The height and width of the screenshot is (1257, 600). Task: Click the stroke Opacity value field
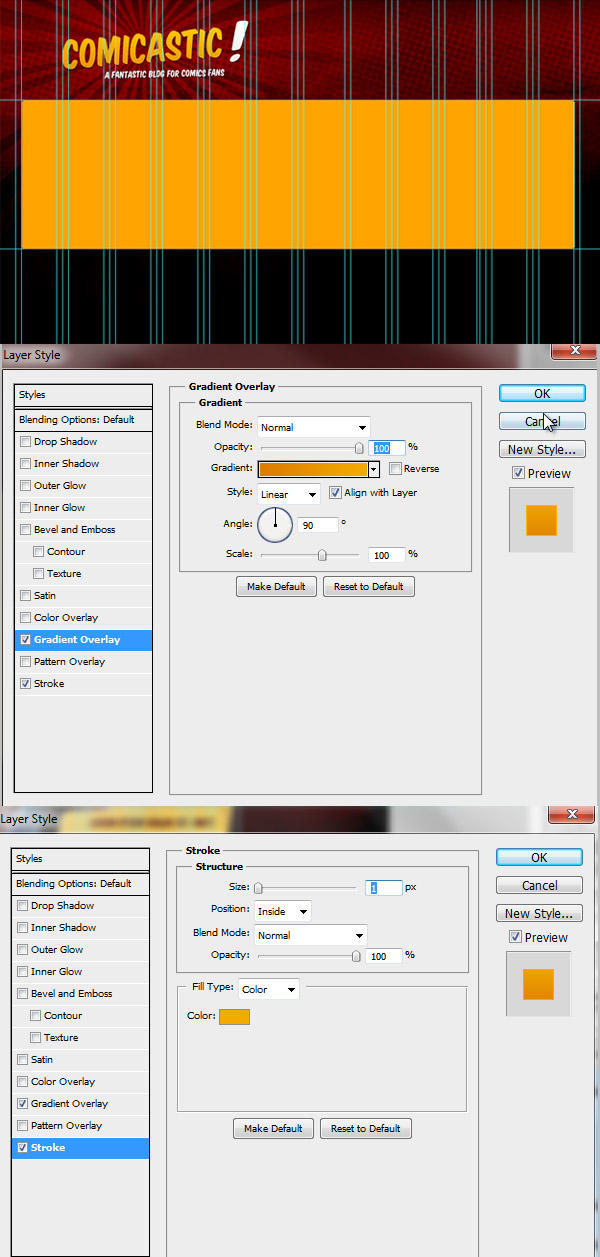coord(383,956)
